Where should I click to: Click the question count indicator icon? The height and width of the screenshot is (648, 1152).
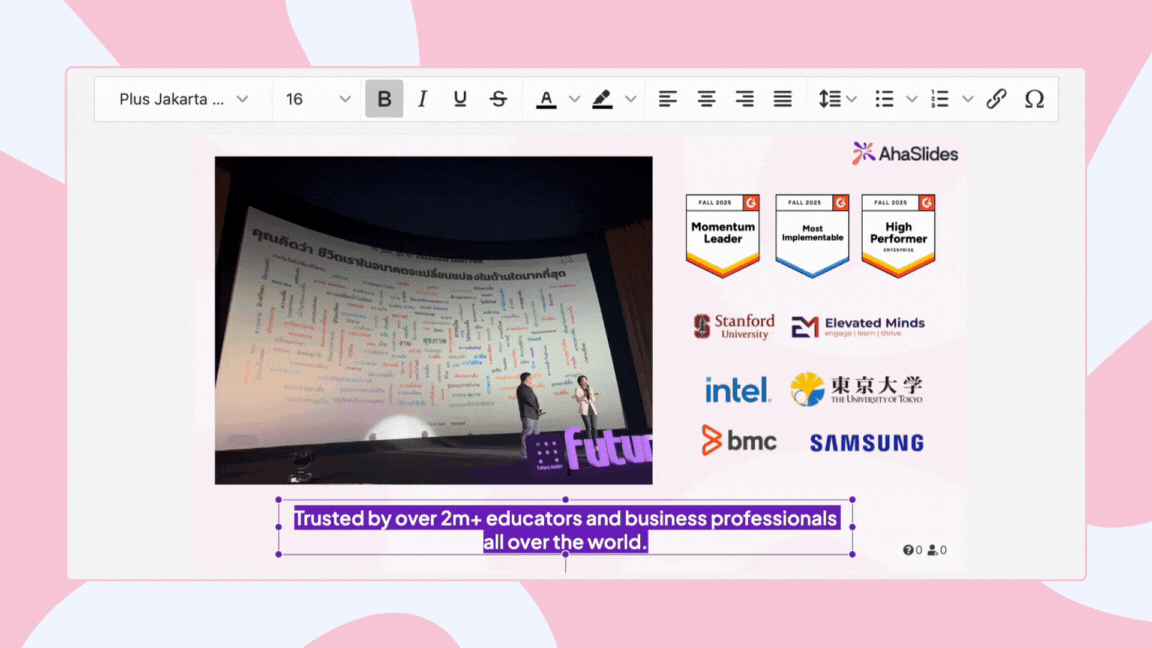click(908, 550)
